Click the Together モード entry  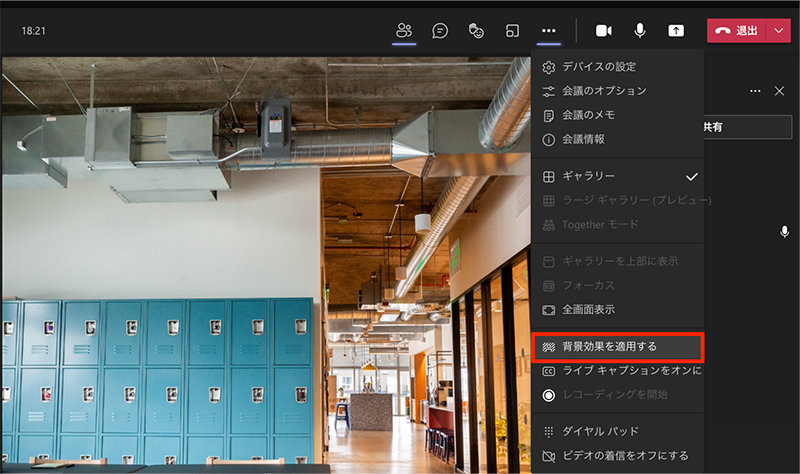pyautogui.click(x=617, y=224)
